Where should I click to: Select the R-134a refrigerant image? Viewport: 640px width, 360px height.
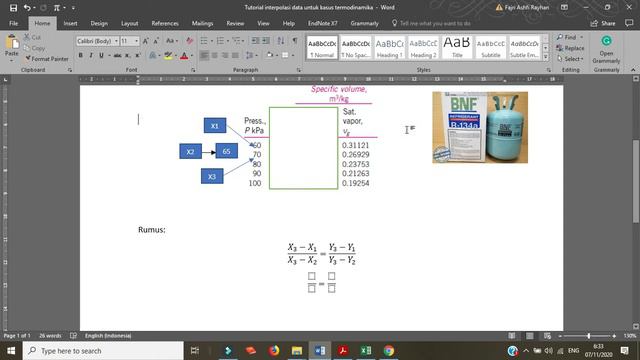point(480,127)
